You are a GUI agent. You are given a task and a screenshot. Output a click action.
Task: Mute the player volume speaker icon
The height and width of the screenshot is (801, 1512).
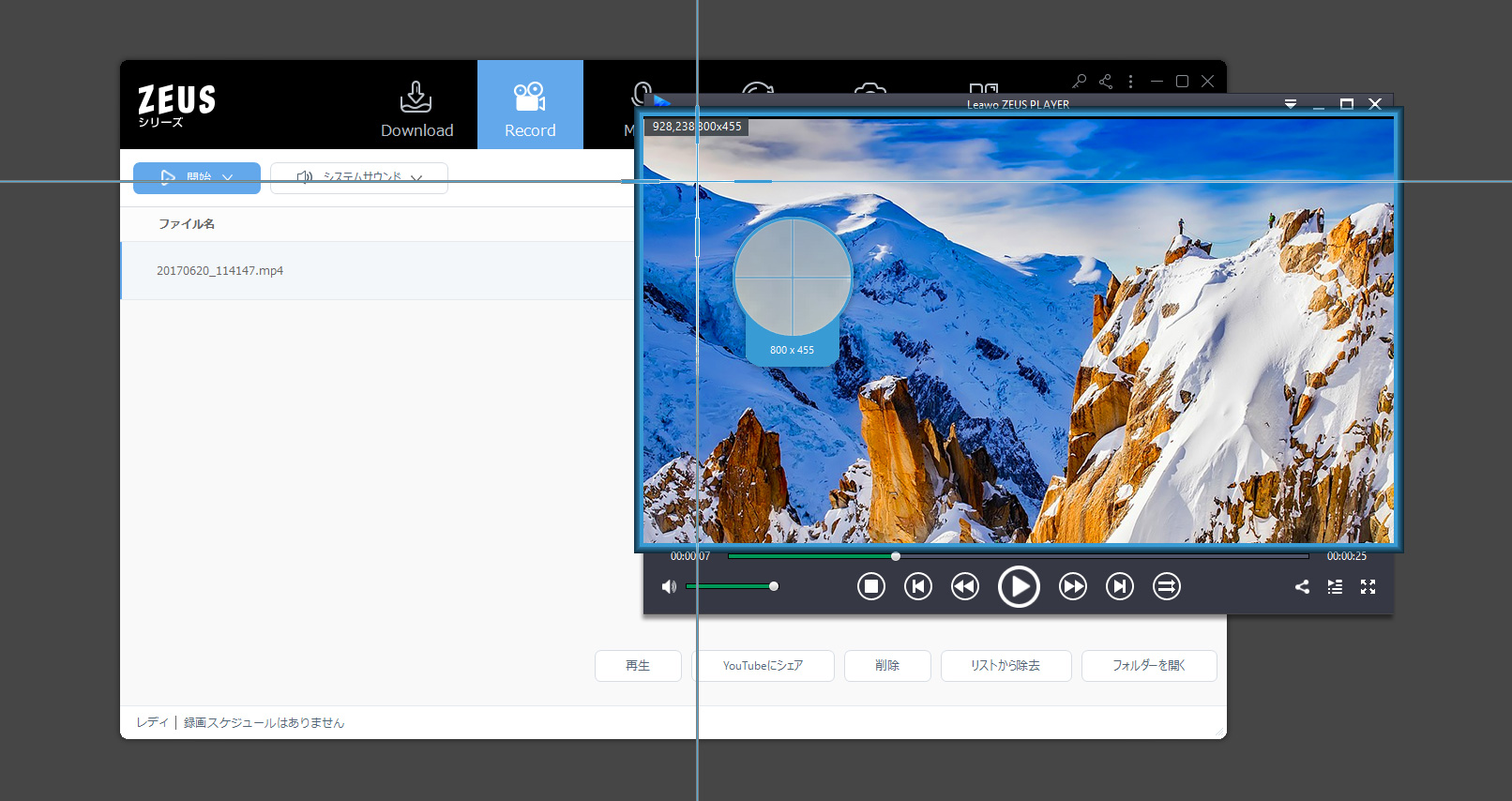669,587
